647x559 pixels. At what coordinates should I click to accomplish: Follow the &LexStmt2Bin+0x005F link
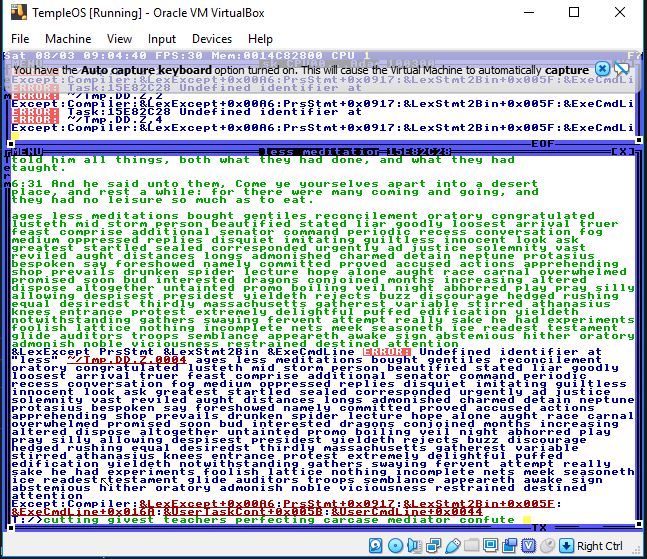point(479,504)
